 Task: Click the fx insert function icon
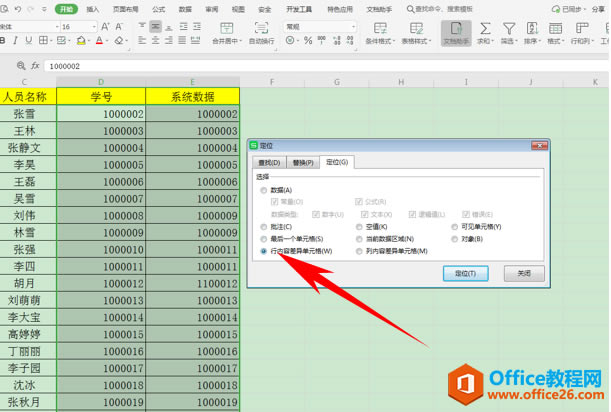[34, 65]
